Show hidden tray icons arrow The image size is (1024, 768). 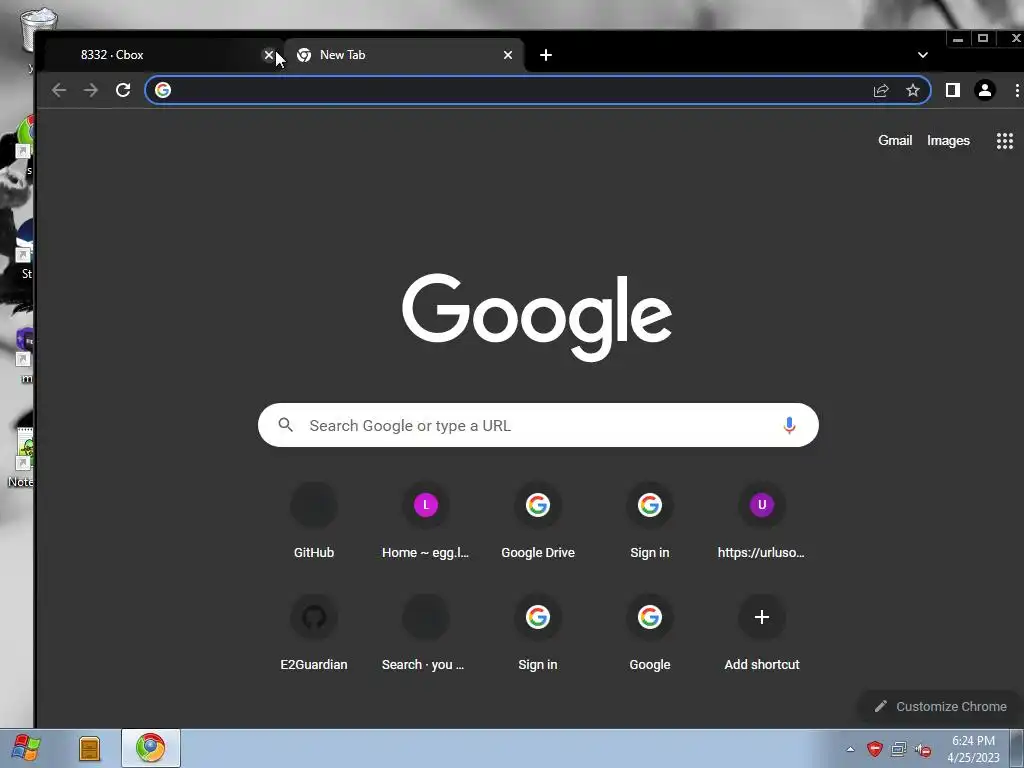tap(850, 749)
